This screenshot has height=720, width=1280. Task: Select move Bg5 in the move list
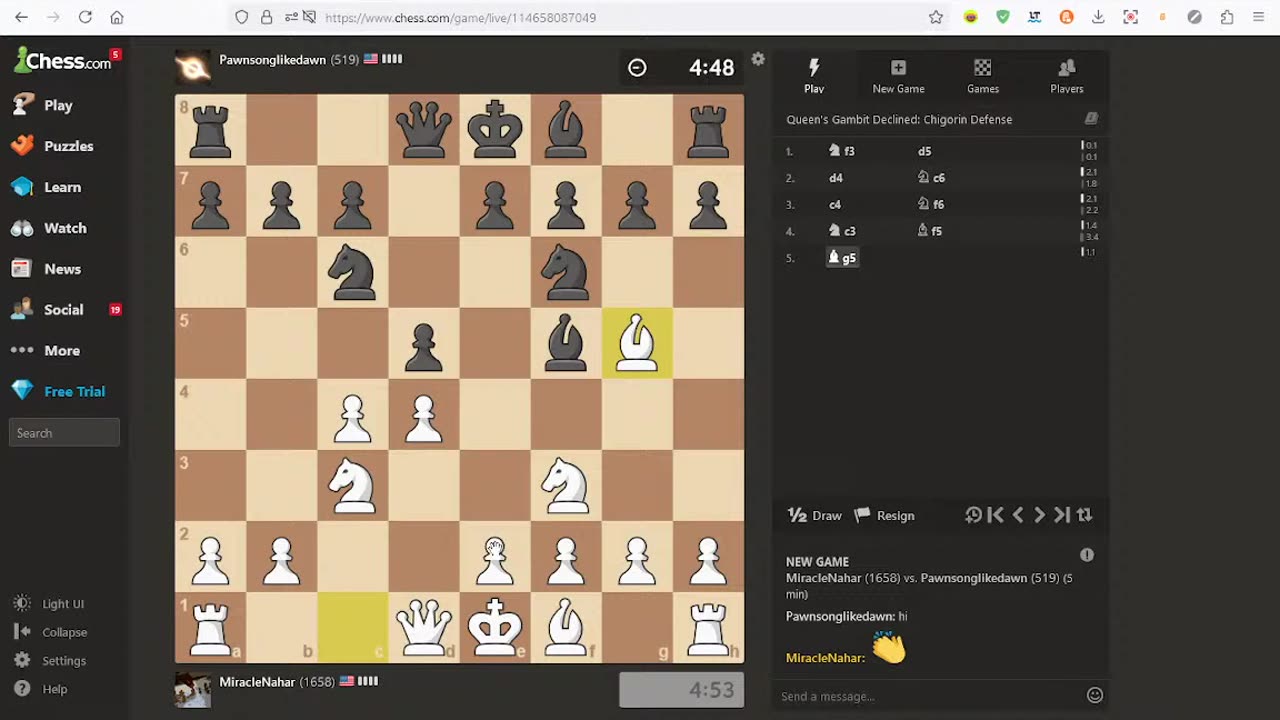click(x=842, y=258)
